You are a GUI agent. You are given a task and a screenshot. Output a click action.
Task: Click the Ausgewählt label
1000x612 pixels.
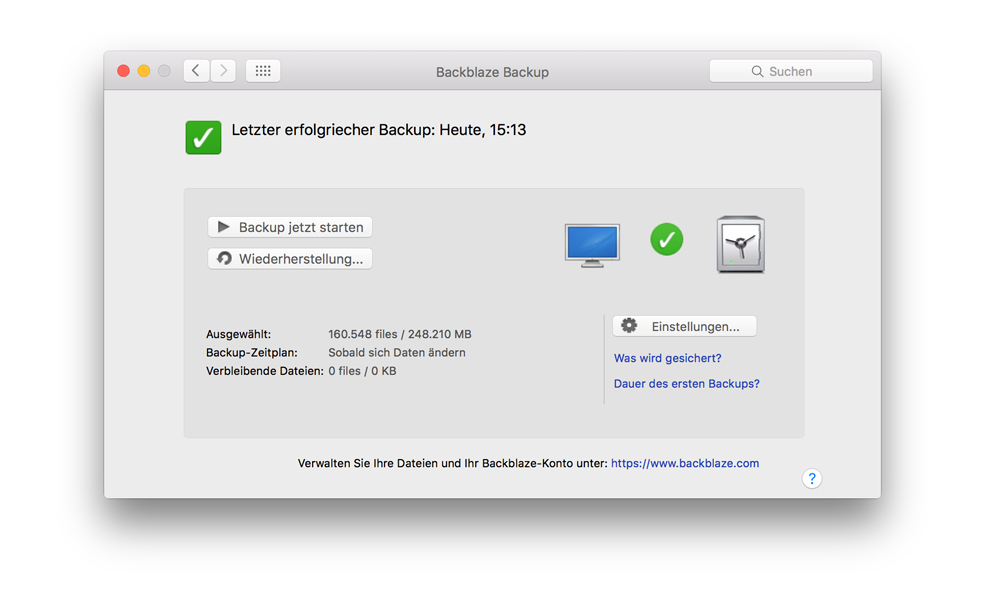pyautogui.click(x=239, y=334)
